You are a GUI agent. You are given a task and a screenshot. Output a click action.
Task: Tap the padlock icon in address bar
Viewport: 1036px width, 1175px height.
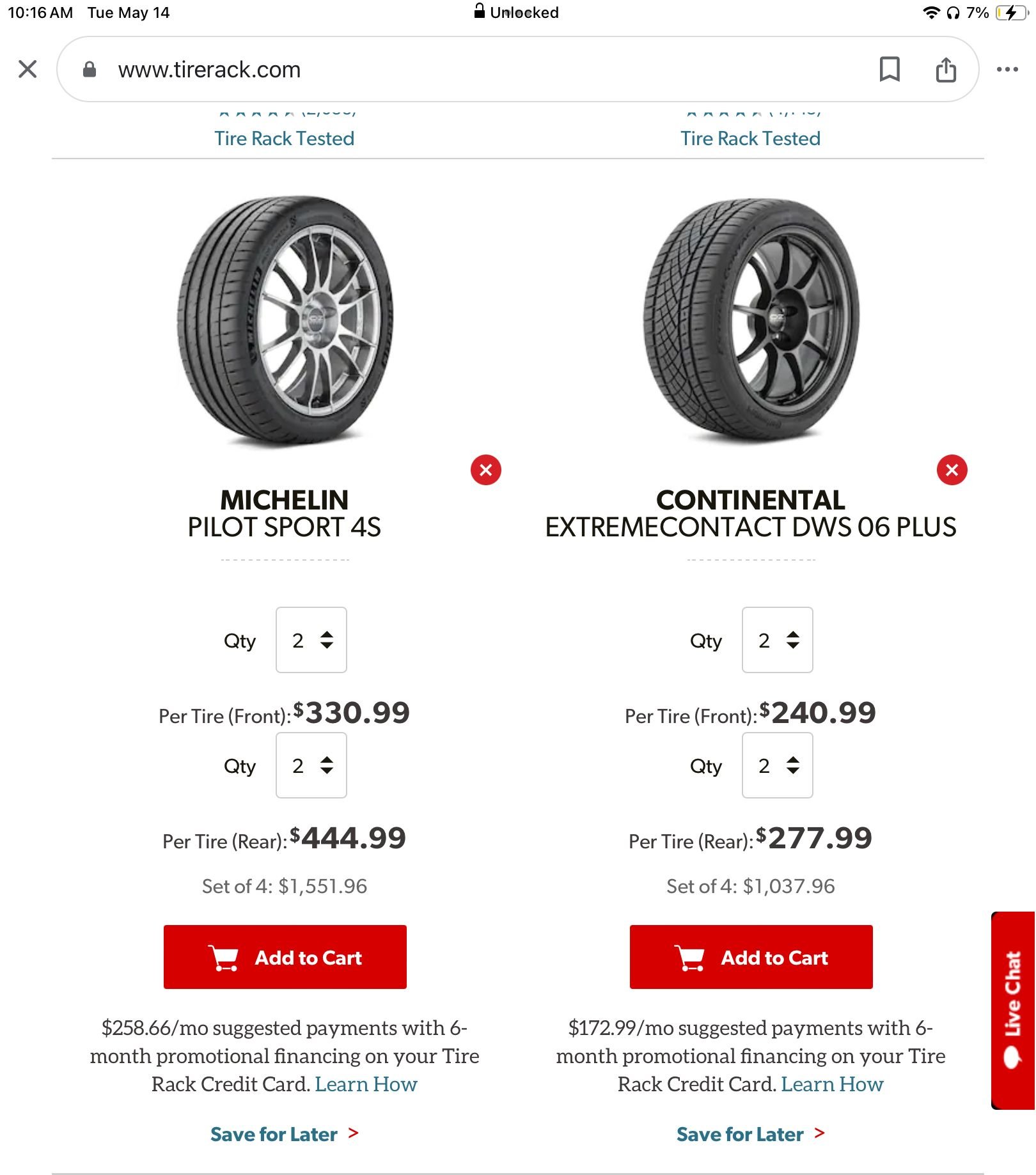[x=90, y=69]
